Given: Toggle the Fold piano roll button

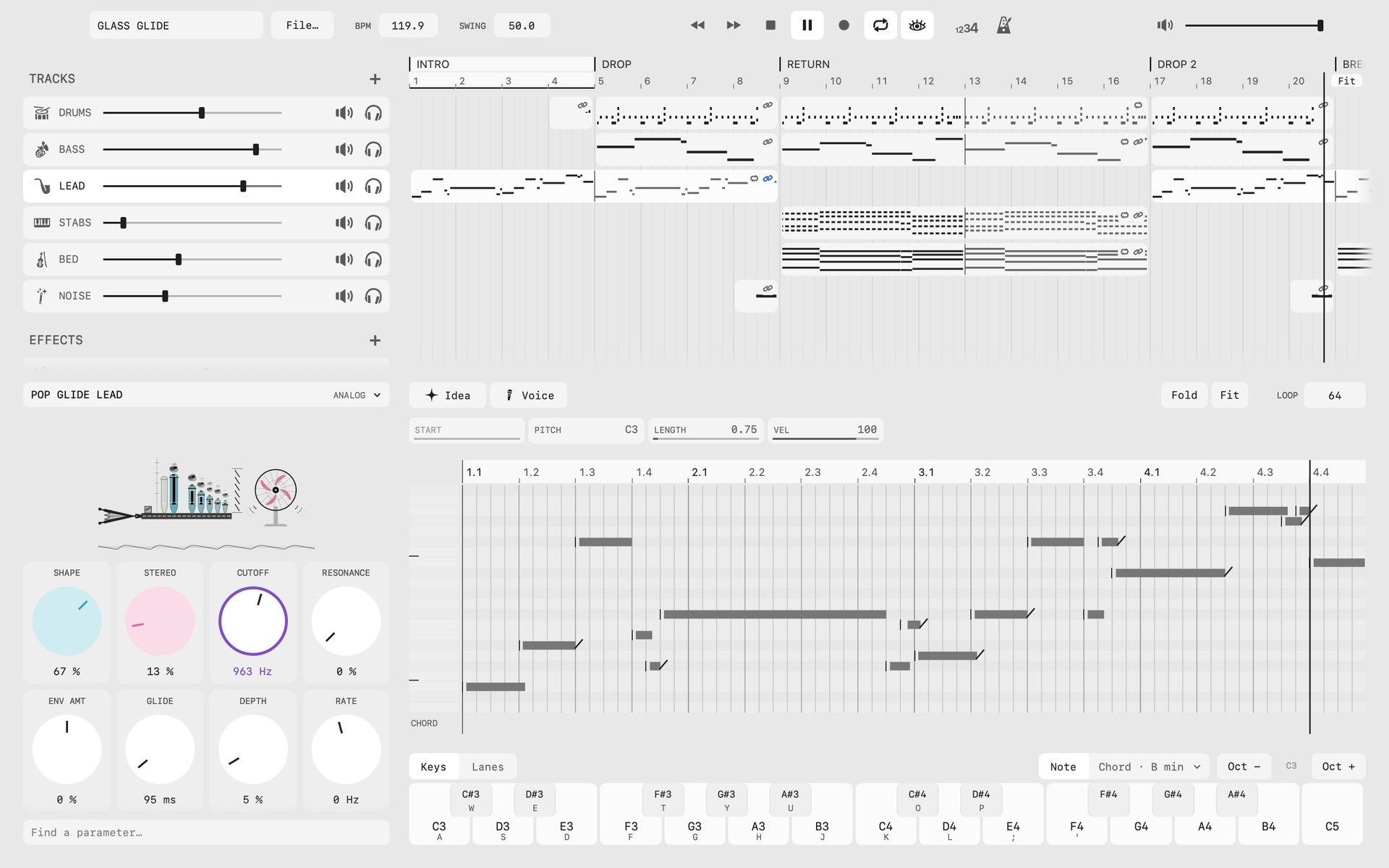Looking at the screenshot, I should (x=1184, y=395).
